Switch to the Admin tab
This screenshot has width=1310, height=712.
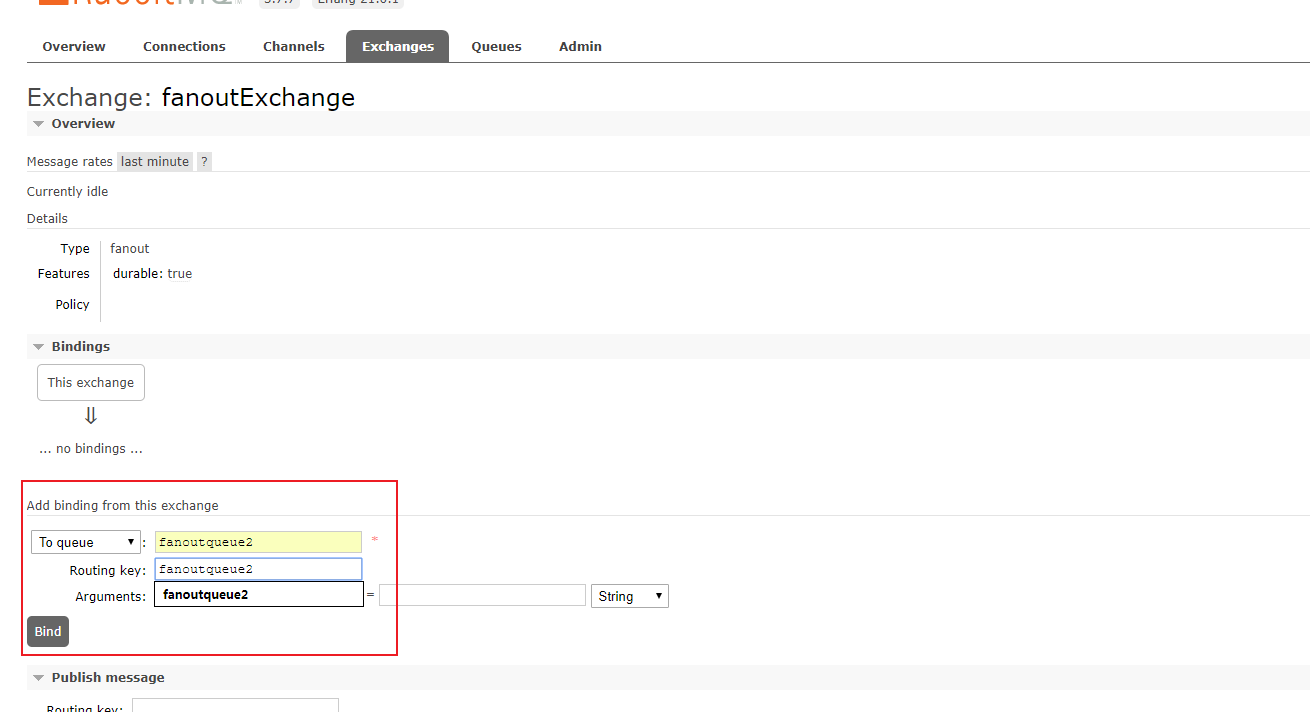pyautogui.click(x=581, y=46)
